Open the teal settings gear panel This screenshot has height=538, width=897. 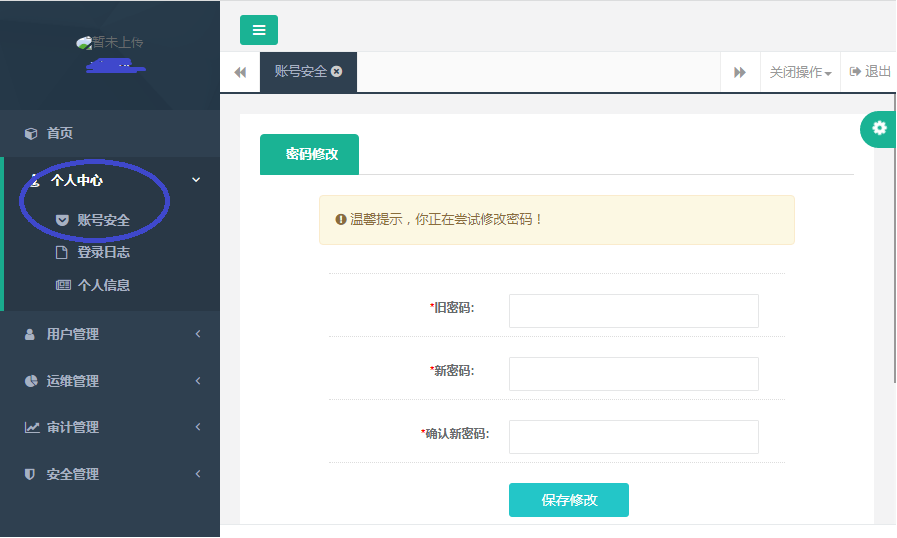[879, 128]
